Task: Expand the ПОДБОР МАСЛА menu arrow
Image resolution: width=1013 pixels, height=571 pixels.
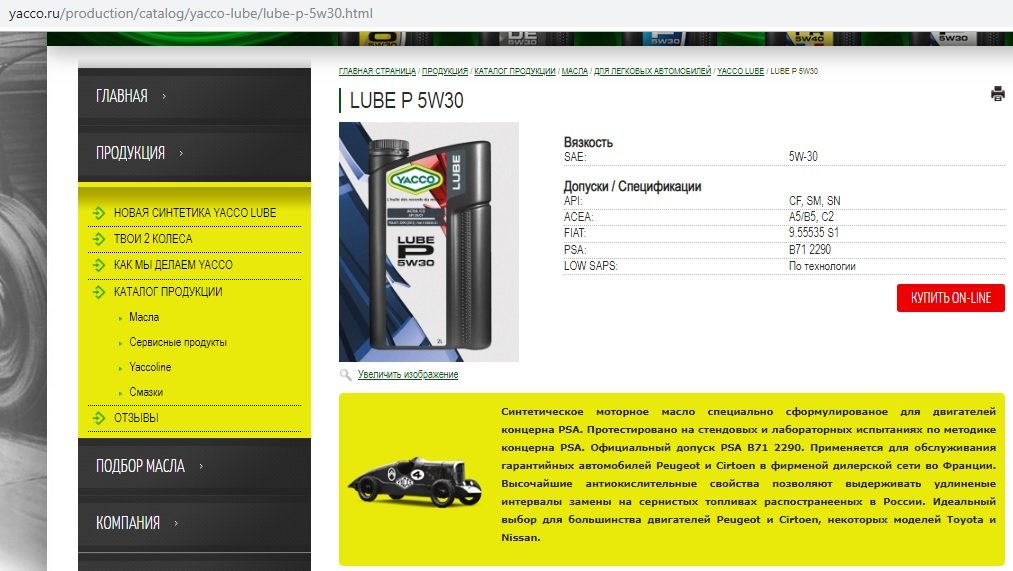Action: coord(201,466)
